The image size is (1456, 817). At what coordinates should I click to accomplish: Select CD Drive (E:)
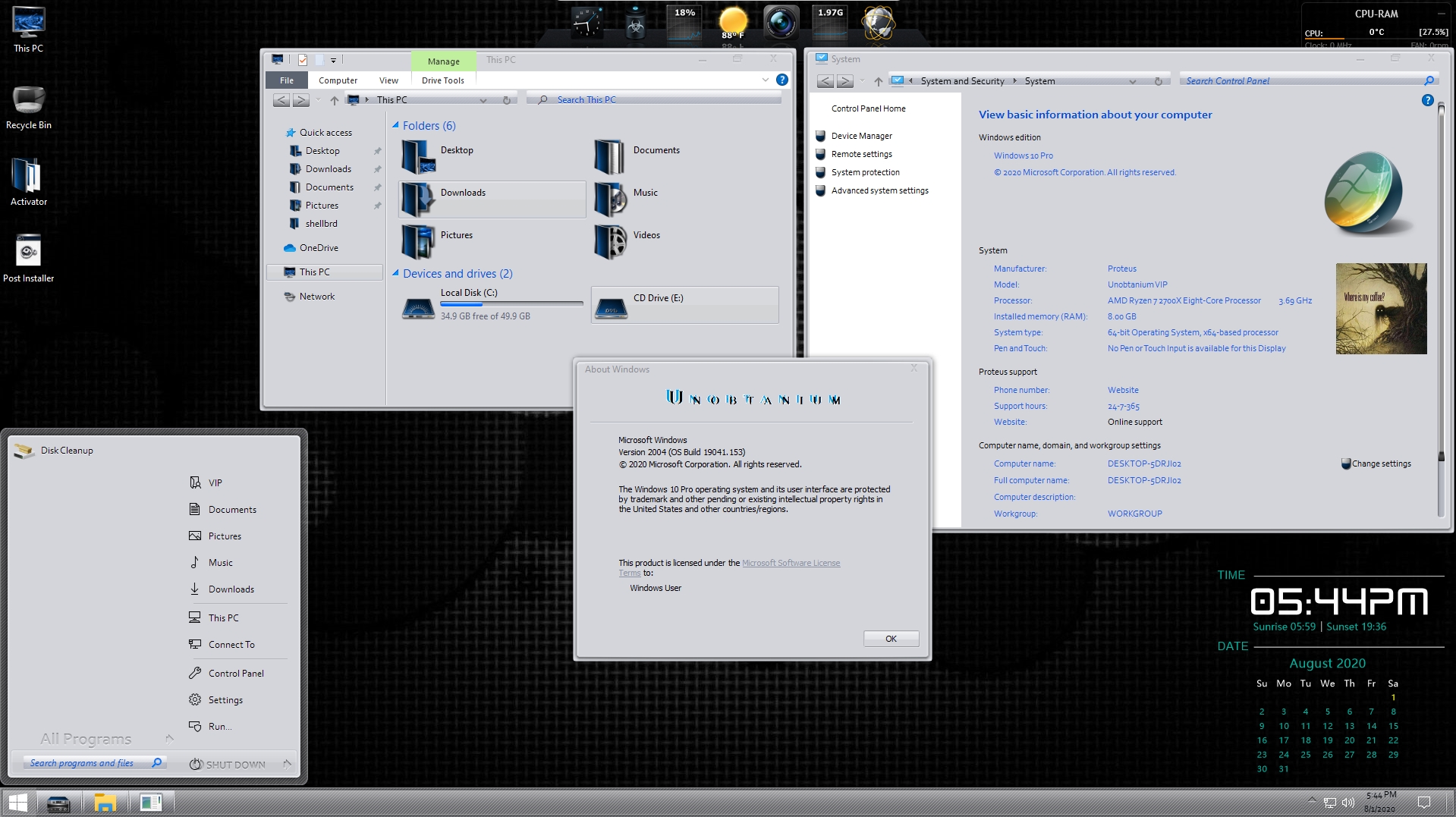[684, 305]
